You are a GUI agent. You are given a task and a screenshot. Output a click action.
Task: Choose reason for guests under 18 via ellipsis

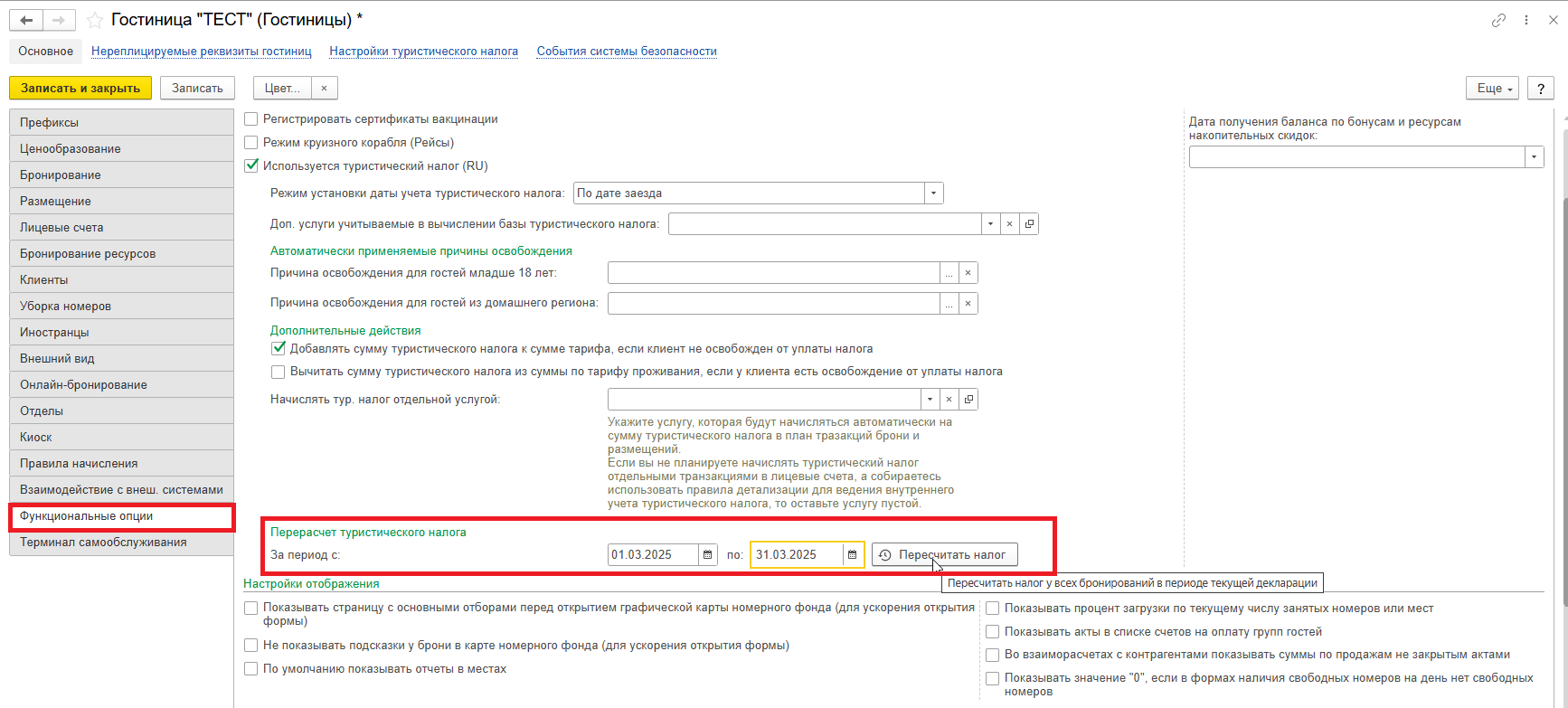click(949, 273)
